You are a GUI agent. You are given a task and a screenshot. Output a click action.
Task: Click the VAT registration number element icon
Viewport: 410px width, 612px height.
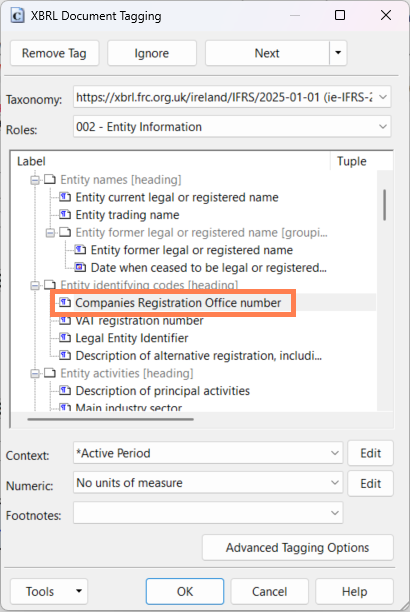[65, 320]
